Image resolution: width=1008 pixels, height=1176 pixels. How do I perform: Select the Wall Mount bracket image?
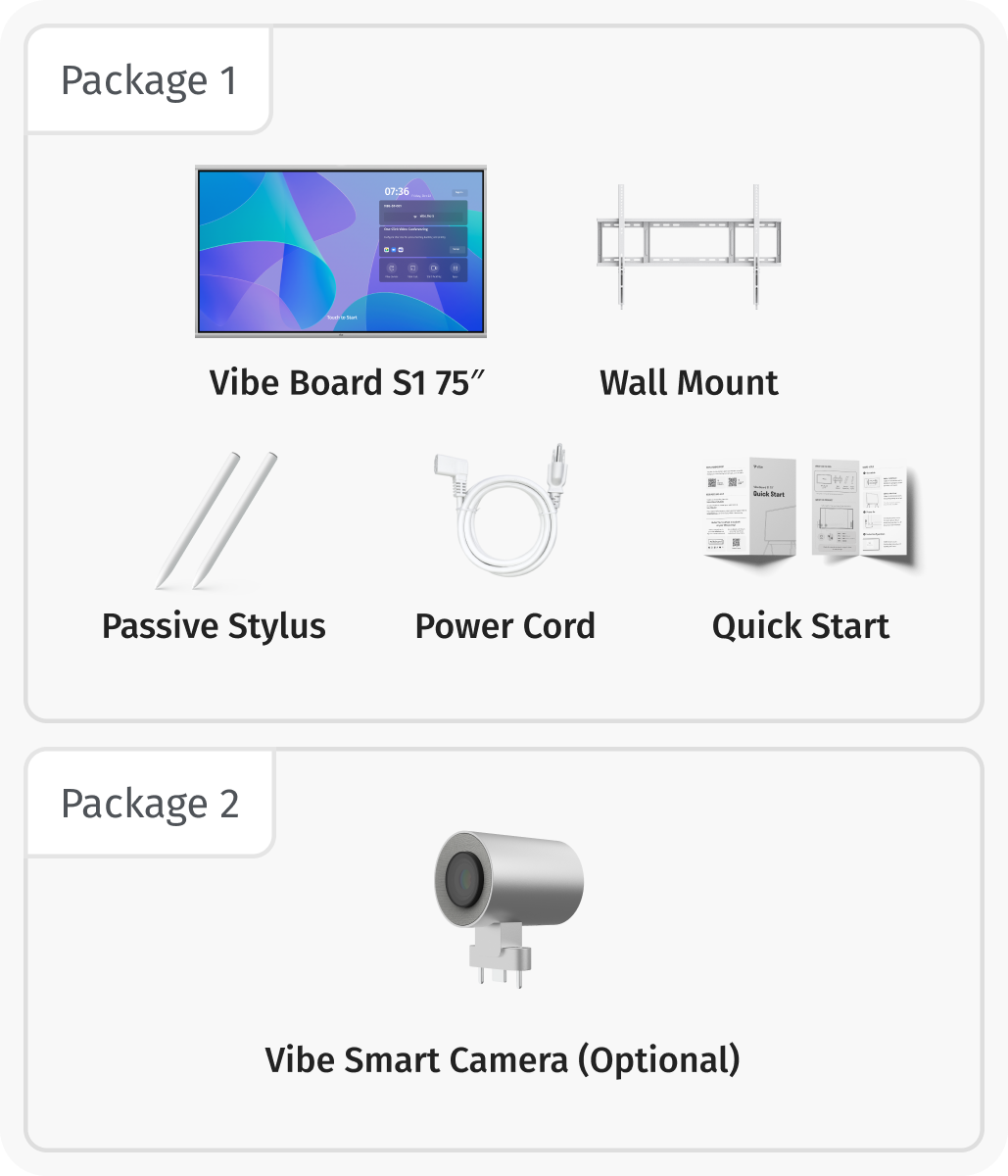click(689, 245)
